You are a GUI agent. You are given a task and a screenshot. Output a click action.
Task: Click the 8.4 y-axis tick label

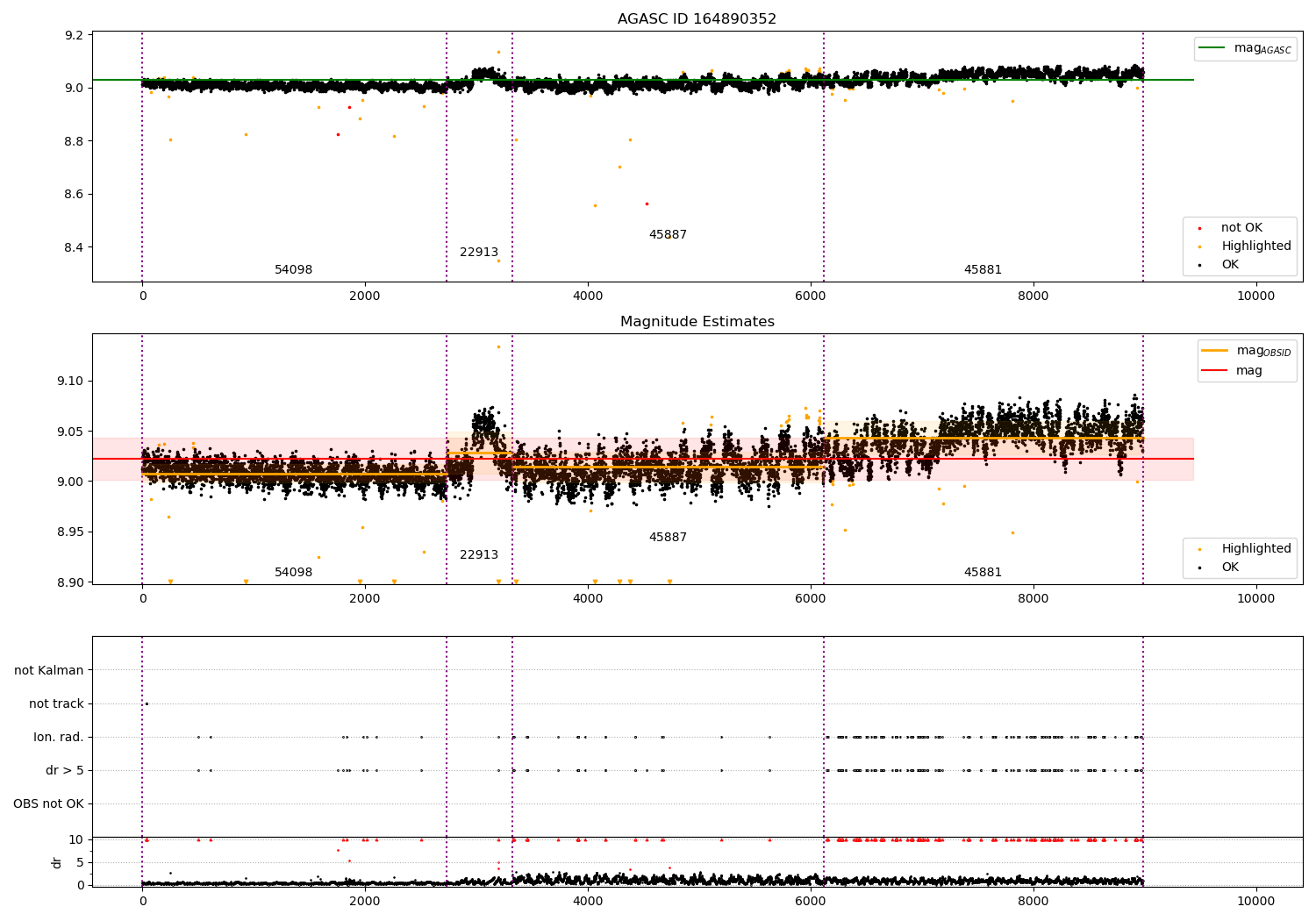pyautogui.click(x=75, y=247)
